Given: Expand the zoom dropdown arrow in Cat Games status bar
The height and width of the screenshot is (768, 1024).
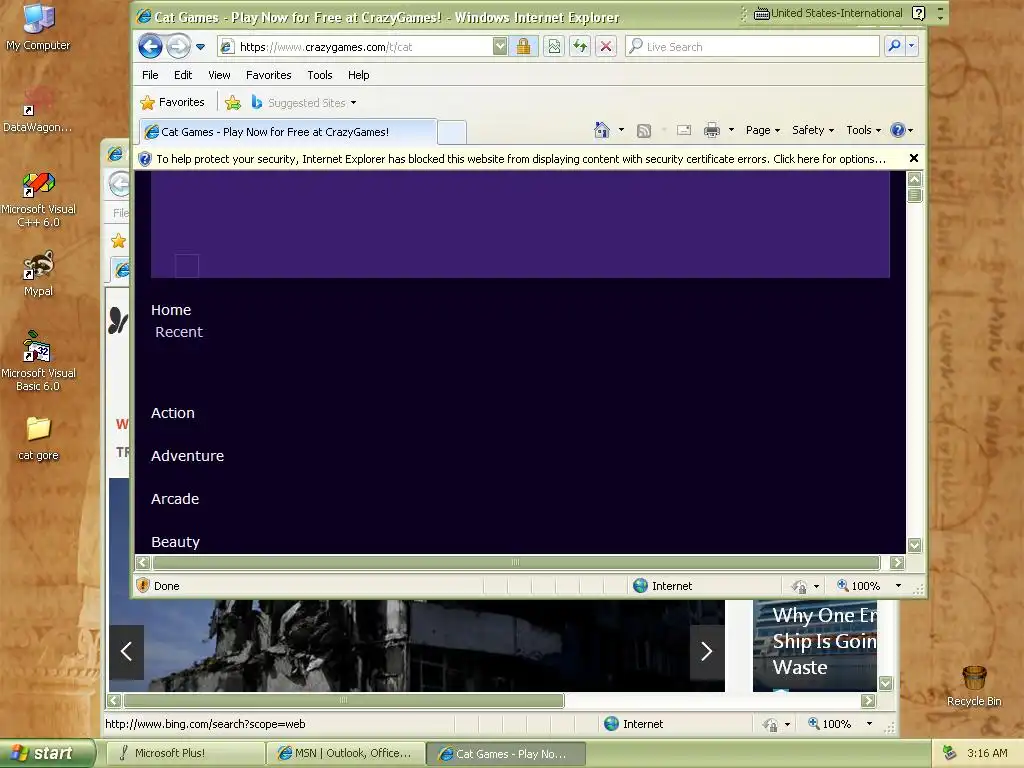Looking at the screenshot, I should click(898, 586).
